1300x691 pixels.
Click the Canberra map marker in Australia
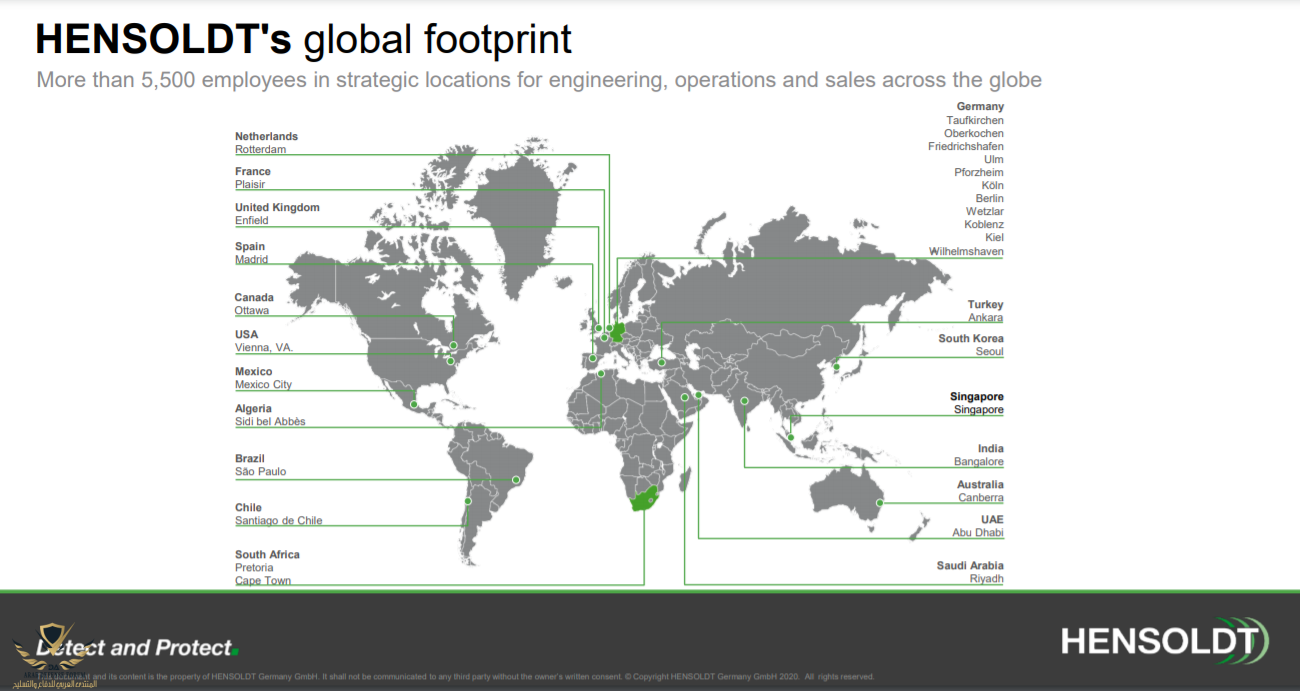tap(880, 503)
